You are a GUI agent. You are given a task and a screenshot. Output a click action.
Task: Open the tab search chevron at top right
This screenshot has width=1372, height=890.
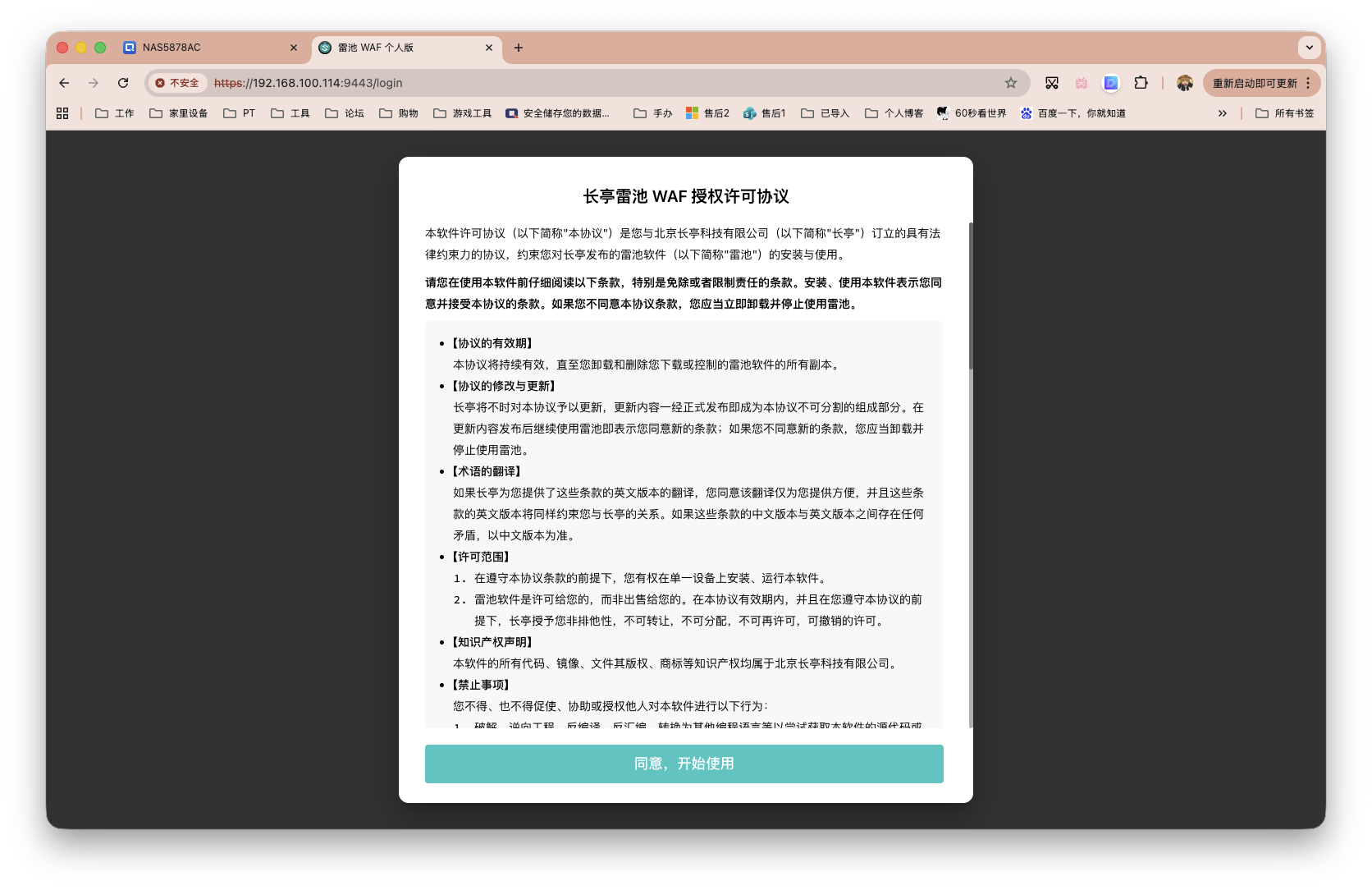click(1309, 48)
